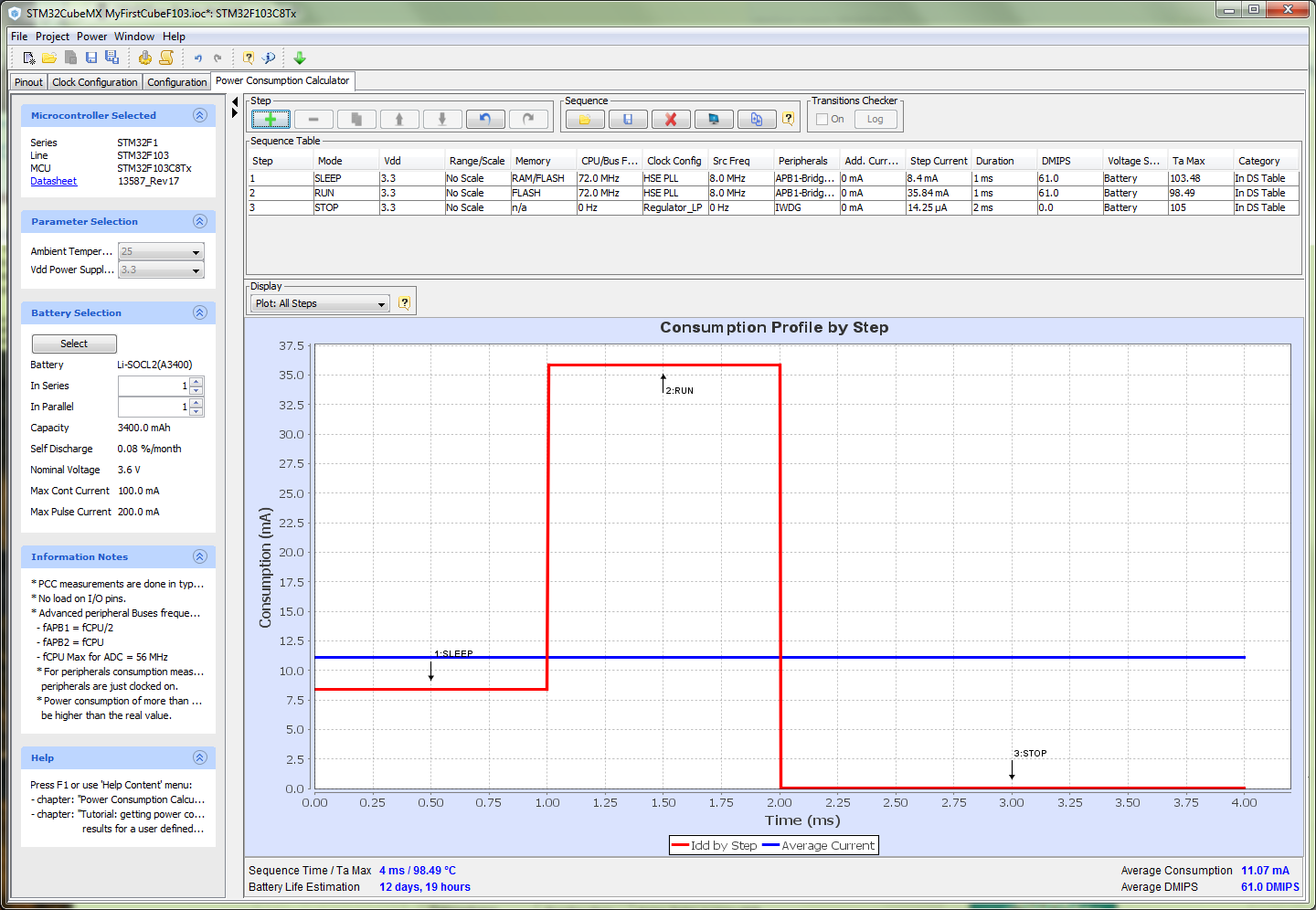The image size is (1316, 910).
Task: Select the SLEEP row in Sequence Table
Action: tap(773, 178)
